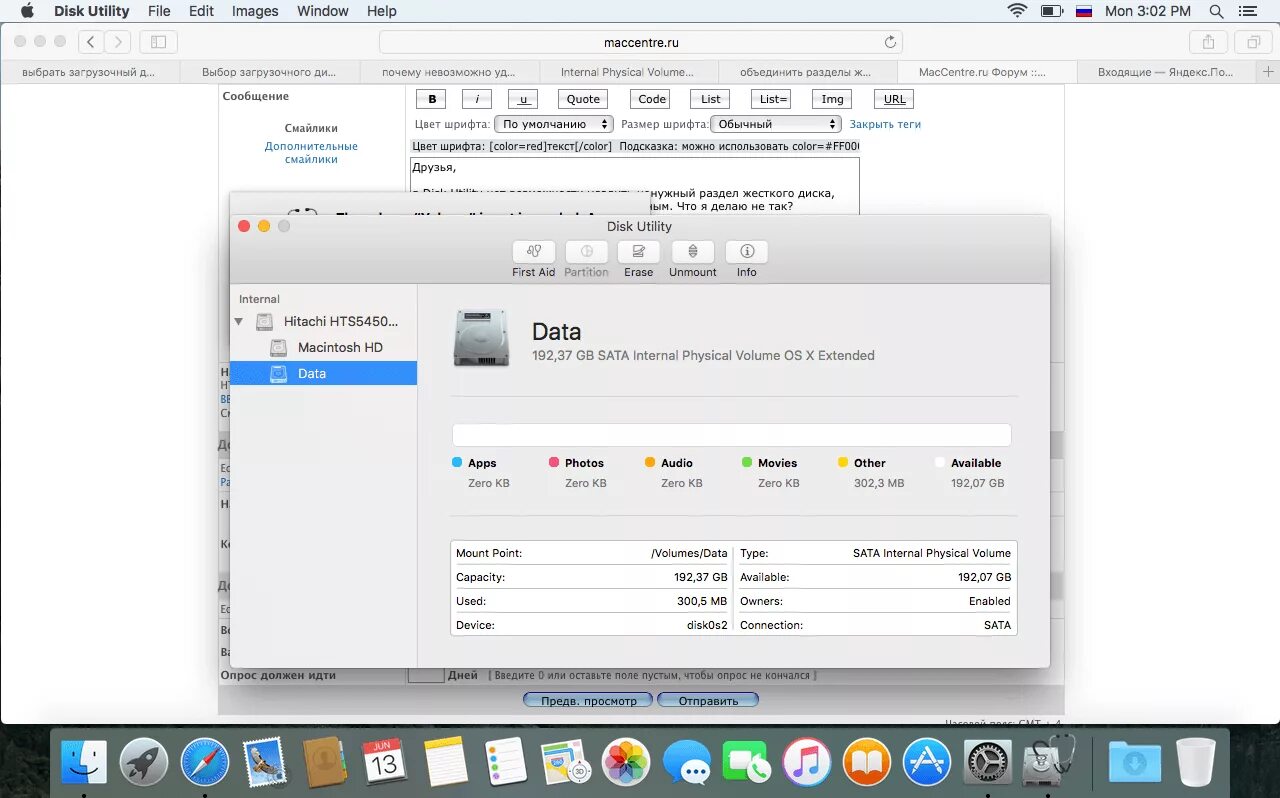This screenshot has width=1280, height=798.
Task: Insert a Quote tag
Action: coord(583,99)
